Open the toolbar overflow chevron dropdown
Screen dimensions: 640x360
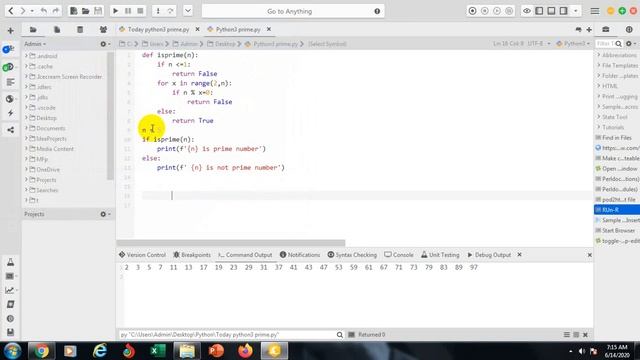(188, 11)
